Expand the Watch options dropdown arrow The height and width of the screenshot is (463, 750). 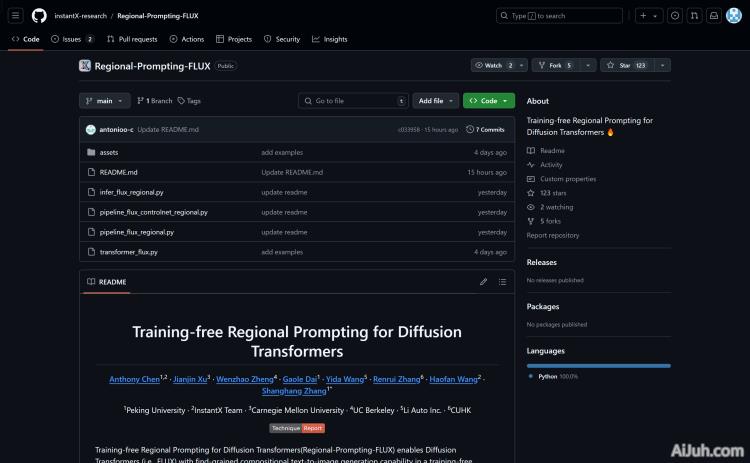pos(522,65)
